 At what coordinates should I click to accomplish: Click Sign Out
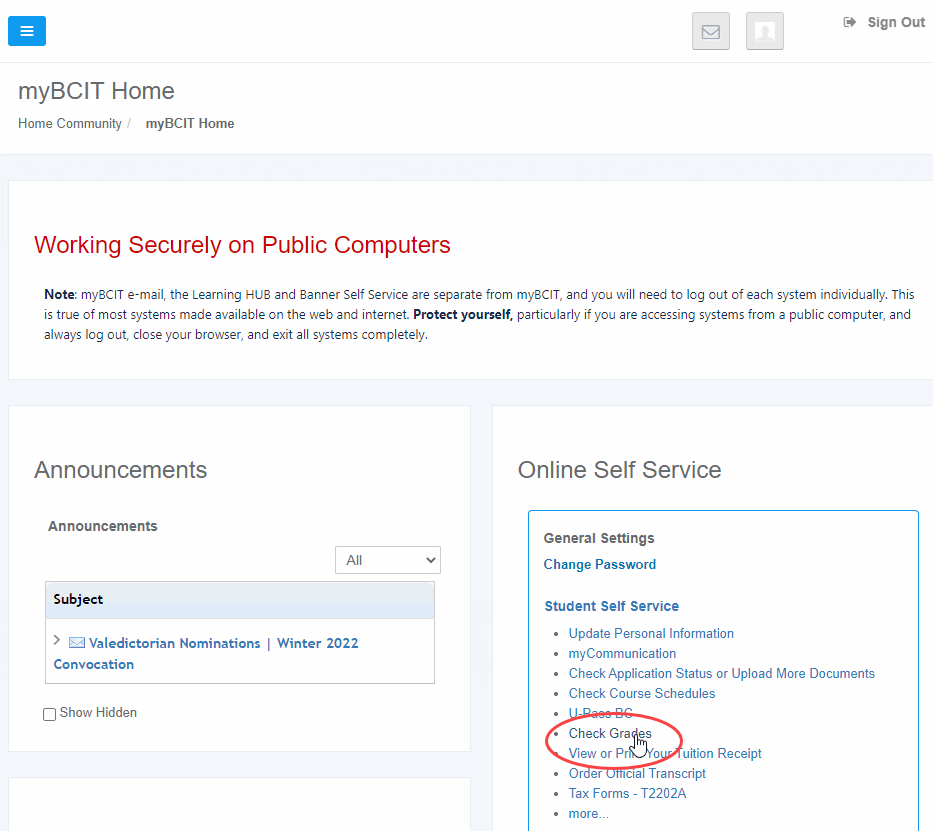point(896,22)
